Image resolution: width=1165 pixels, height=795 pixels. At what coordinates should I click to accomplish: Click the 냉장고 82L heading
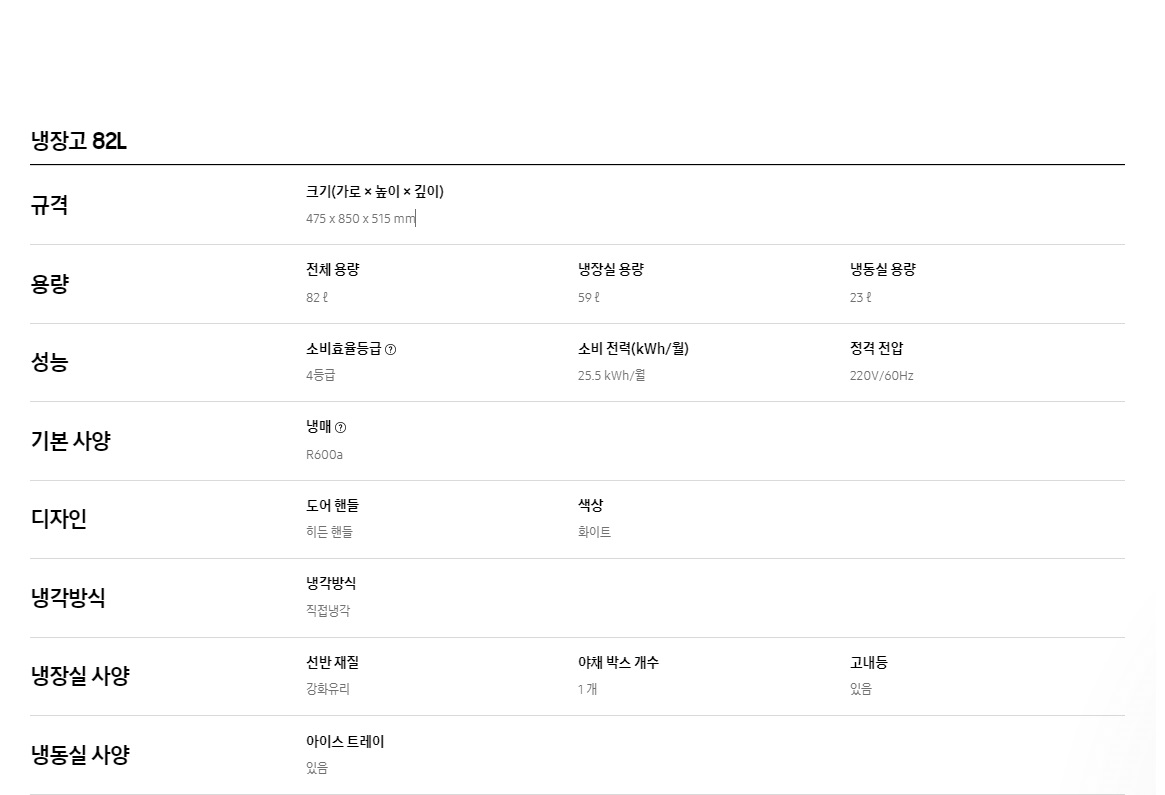tap(79, 141)
